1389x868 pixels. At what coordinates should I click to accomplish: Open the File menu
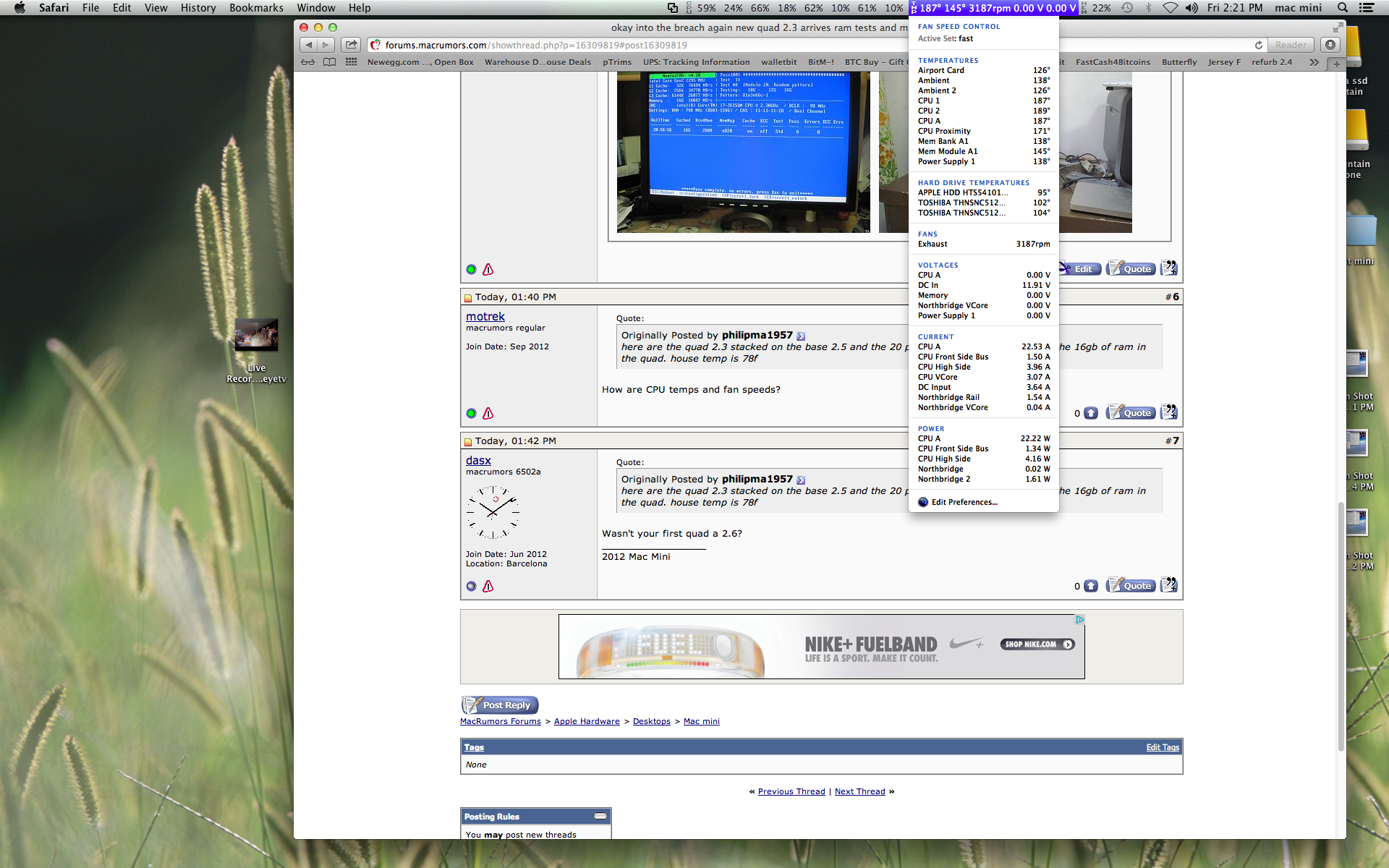tap(90, 8)
